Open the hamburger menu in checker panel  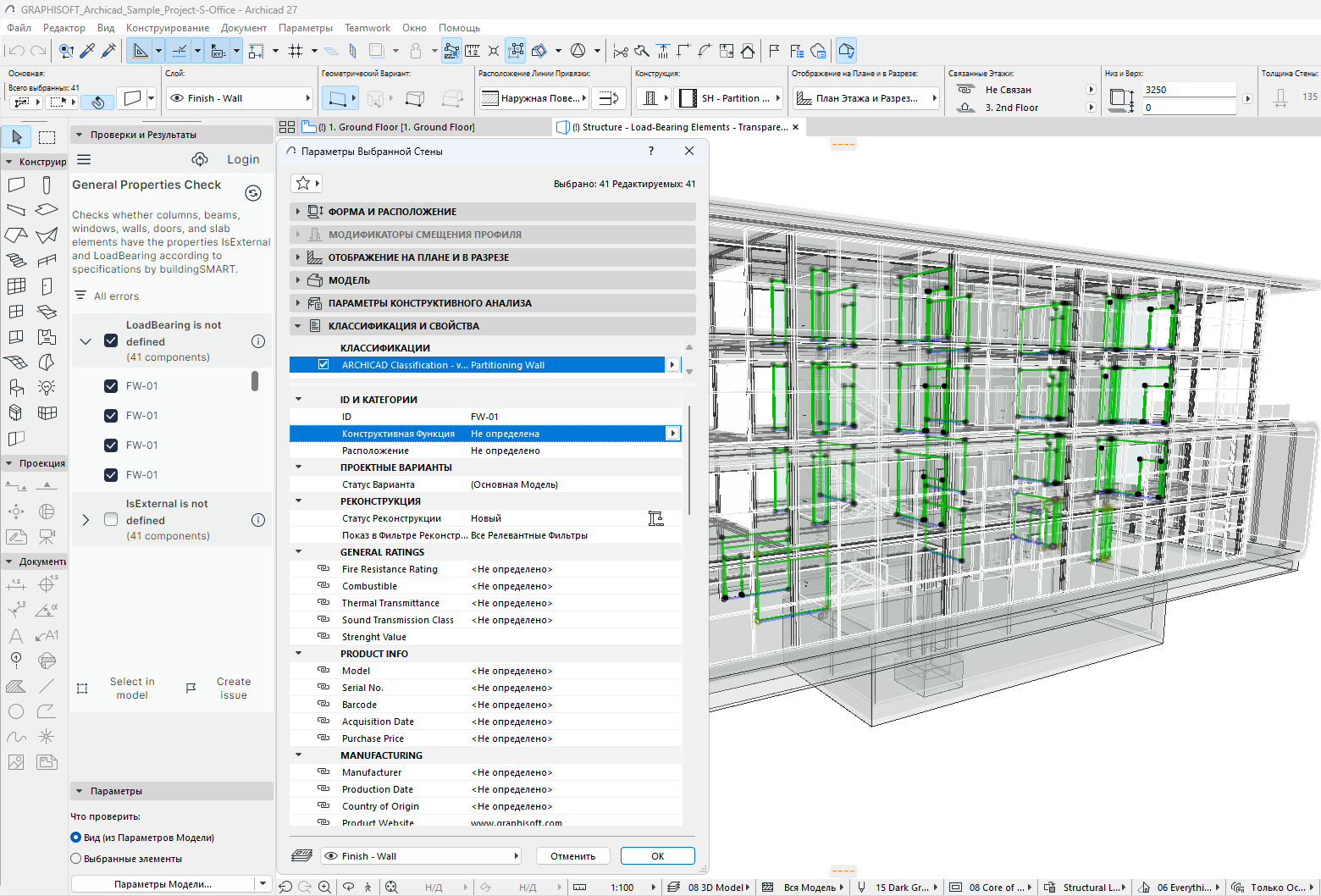[x=84, y=159]
